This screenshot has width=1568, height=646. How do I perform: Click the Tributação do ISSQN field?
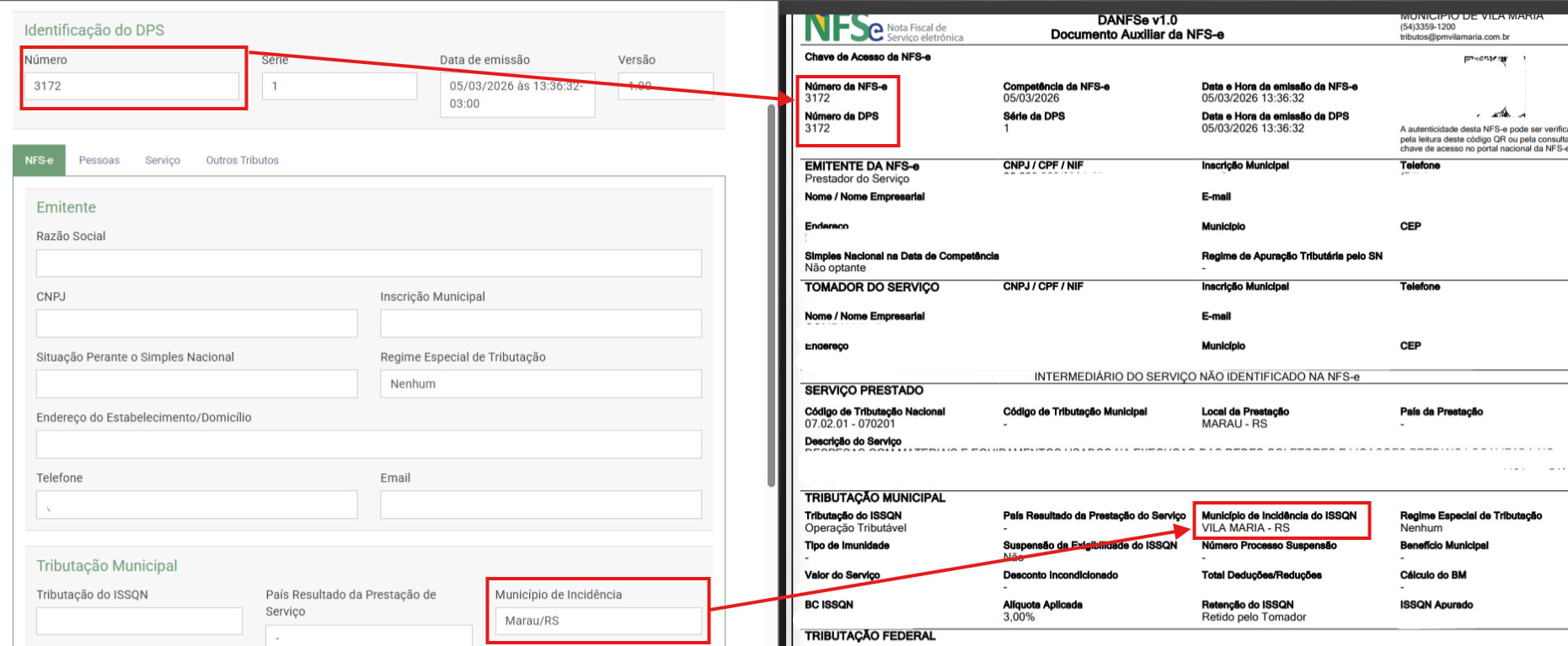pyautogui.click(x=139, y=621)
